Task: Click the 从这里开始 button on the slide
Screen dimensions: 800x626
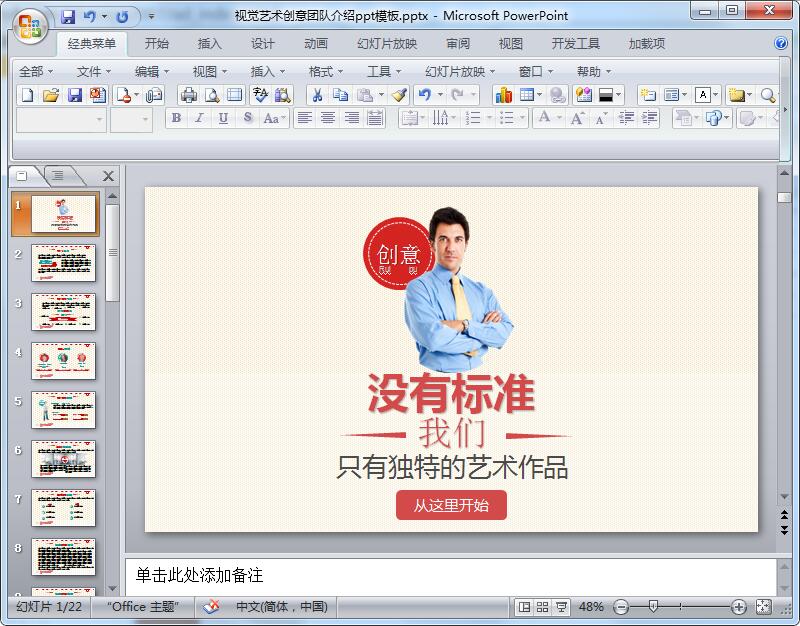Action: tap(451, 505)
